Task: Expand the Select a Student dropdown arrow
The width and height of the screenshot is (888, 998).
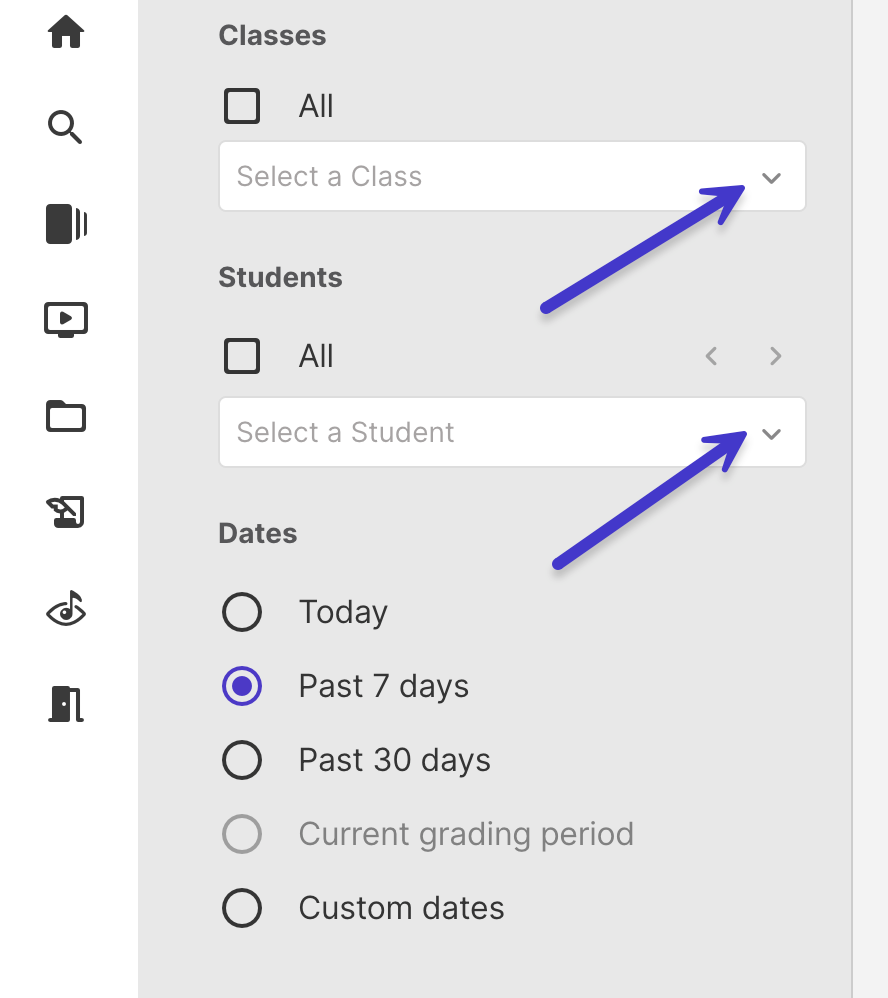Action: 771,434
